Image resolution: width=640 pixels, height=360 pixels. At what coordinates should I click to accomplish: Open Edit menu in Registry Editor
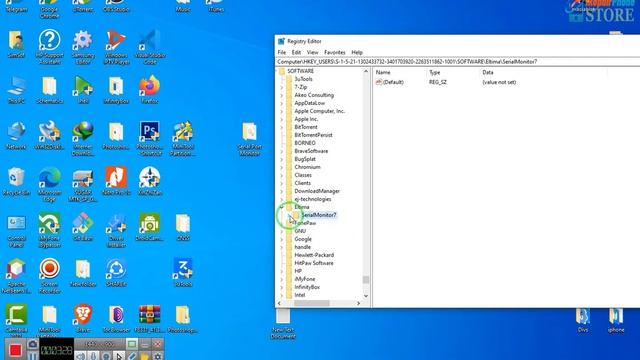coord(296,52)
